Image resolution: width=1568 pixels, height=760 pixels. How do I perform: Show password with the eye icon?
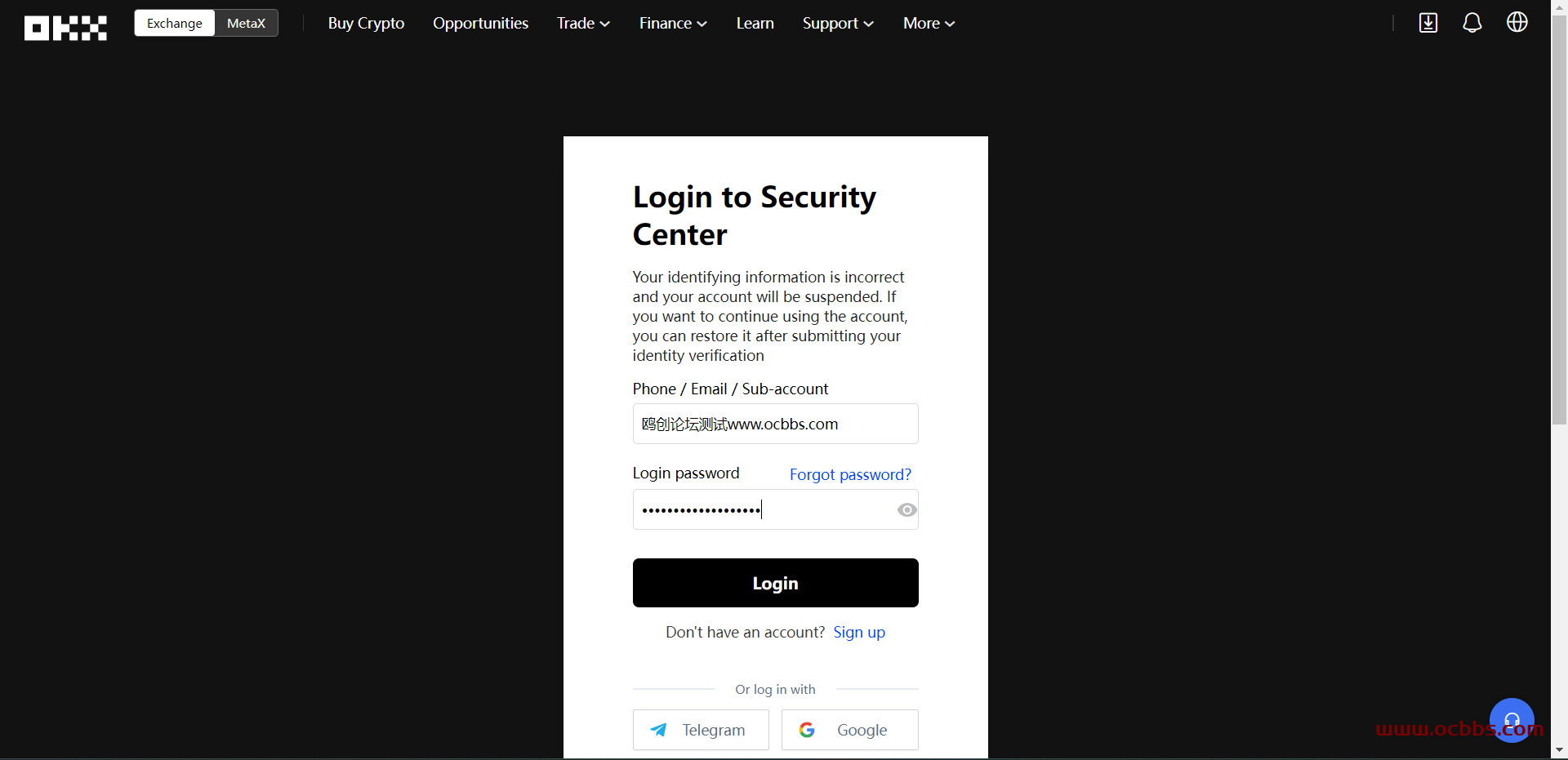[906, 510]
